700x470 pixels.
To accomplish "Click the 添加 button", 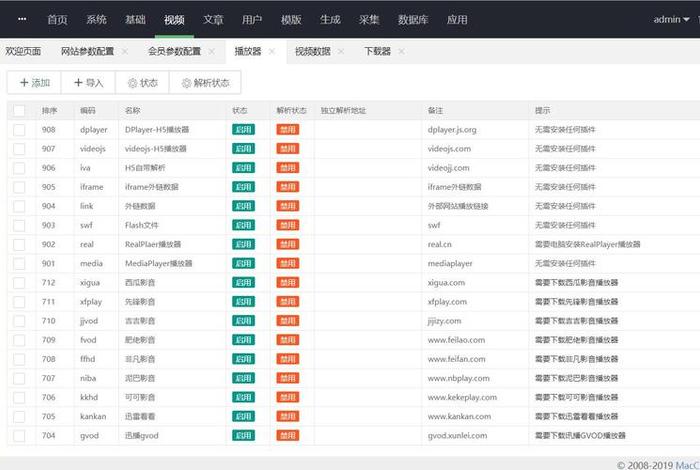I will coord(34,83).
